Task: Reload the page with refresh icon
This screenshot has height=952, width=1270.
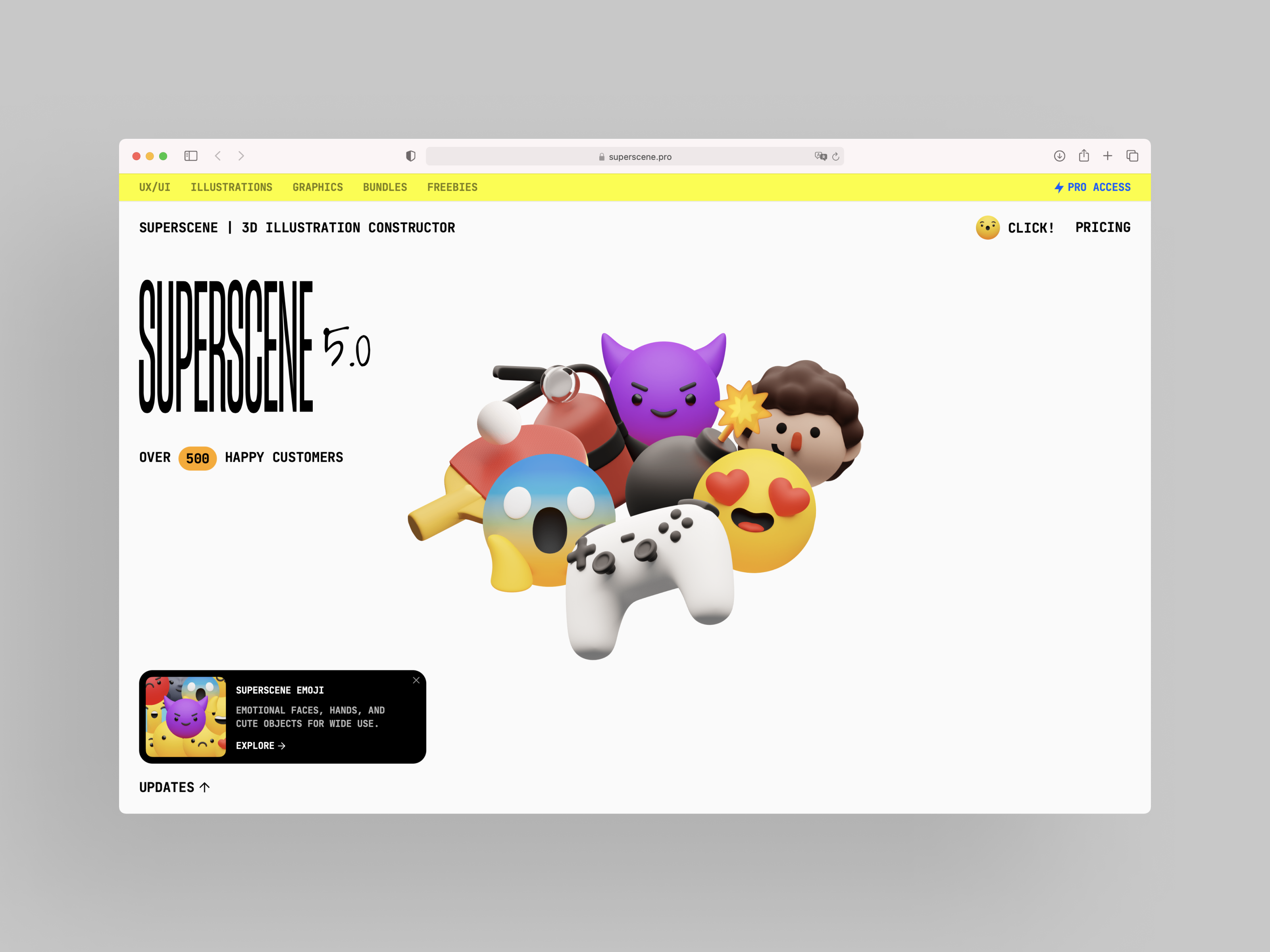Action: coord(836,157)
